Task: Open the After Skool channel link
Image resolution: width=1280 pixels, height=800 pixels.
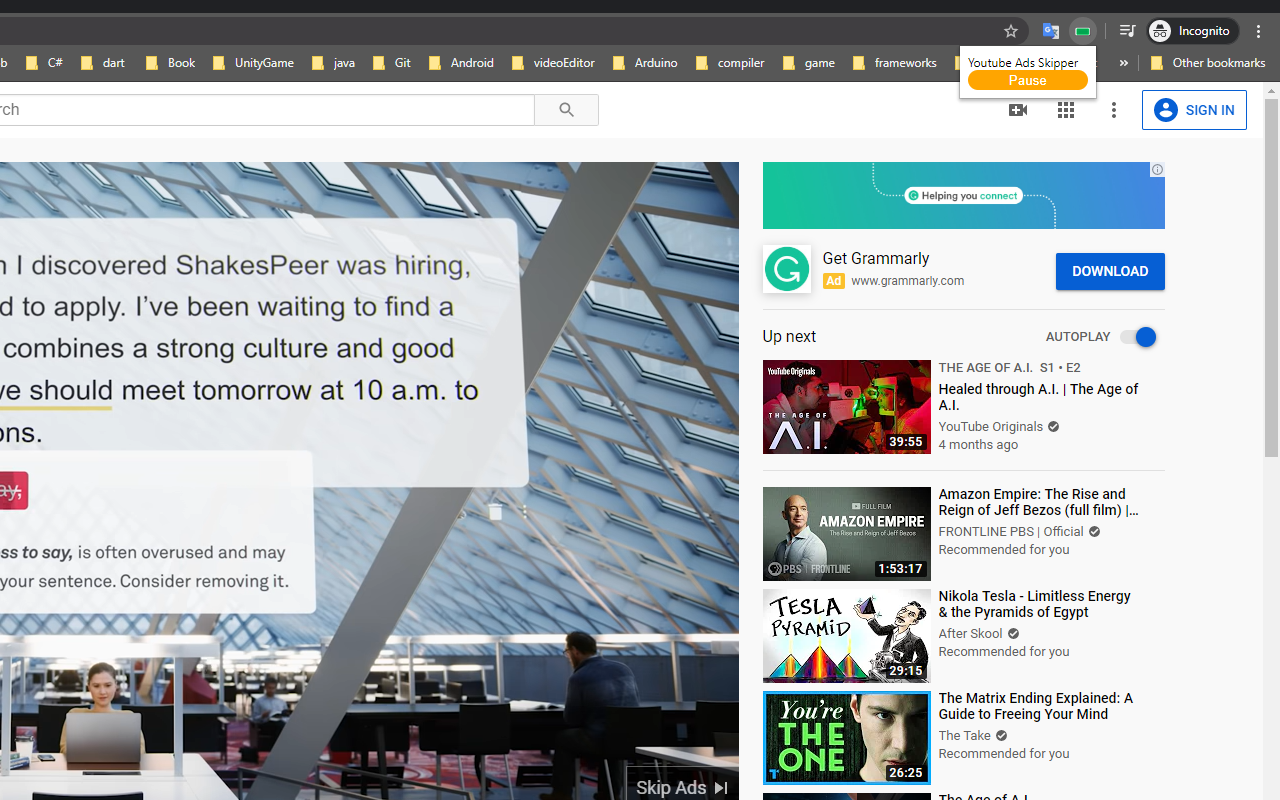Action: [970, 634]
